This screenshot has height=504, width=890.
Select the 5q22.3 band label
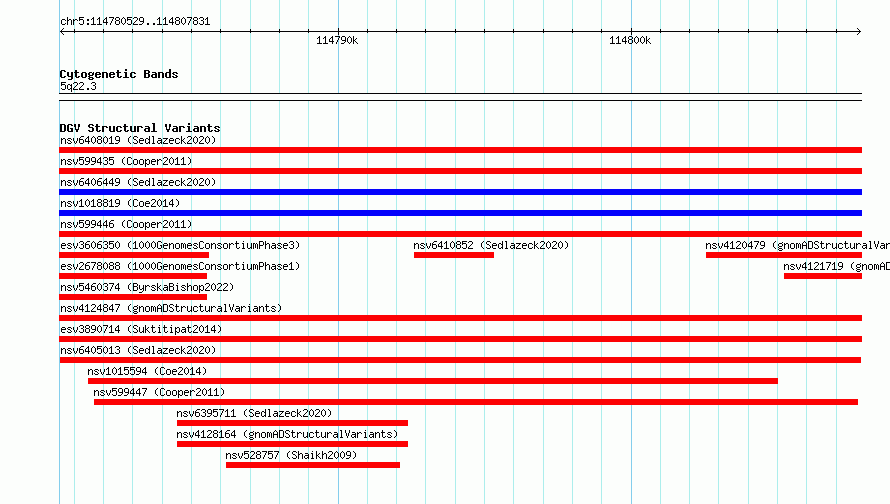pyautogui.click(x=78, y=86)
